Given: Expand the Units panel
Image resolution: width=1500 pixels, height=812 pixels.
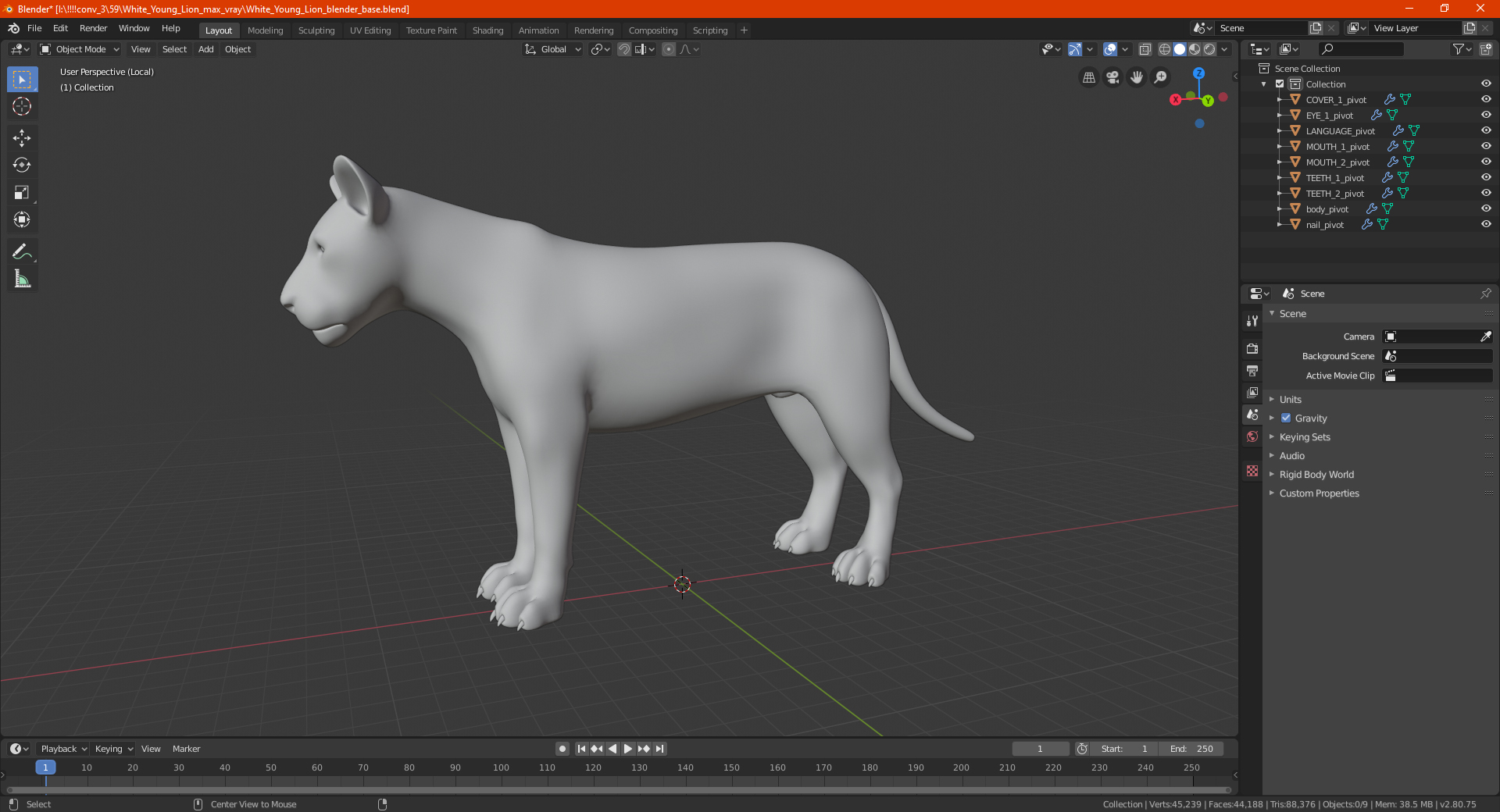Looking at the screenshot, I should pos(1290,400).
